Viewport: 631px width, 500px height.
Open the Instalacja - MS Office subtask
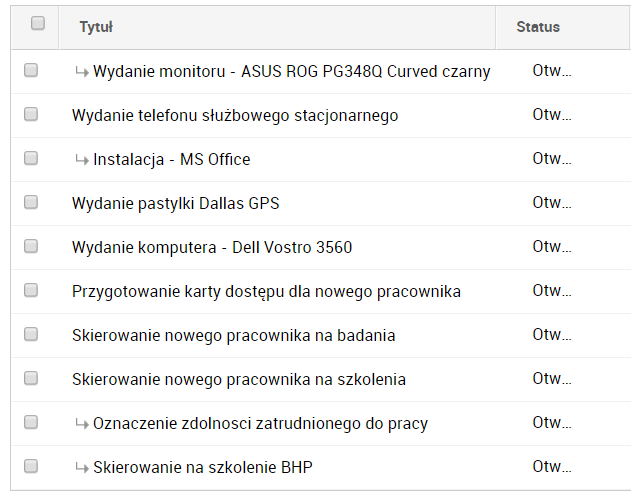pos(171,160)
